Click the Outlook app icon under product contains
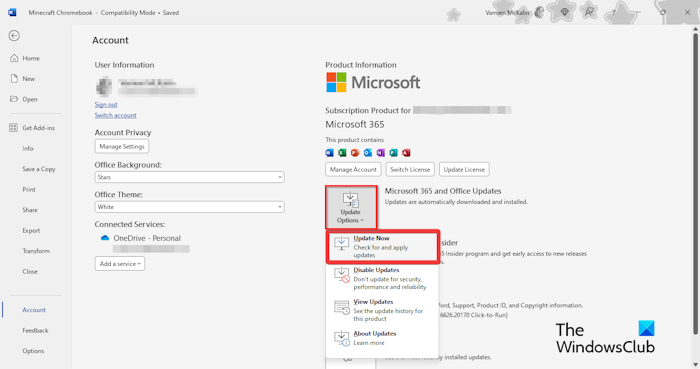700x369 pixels. click(x=367, y=153)
